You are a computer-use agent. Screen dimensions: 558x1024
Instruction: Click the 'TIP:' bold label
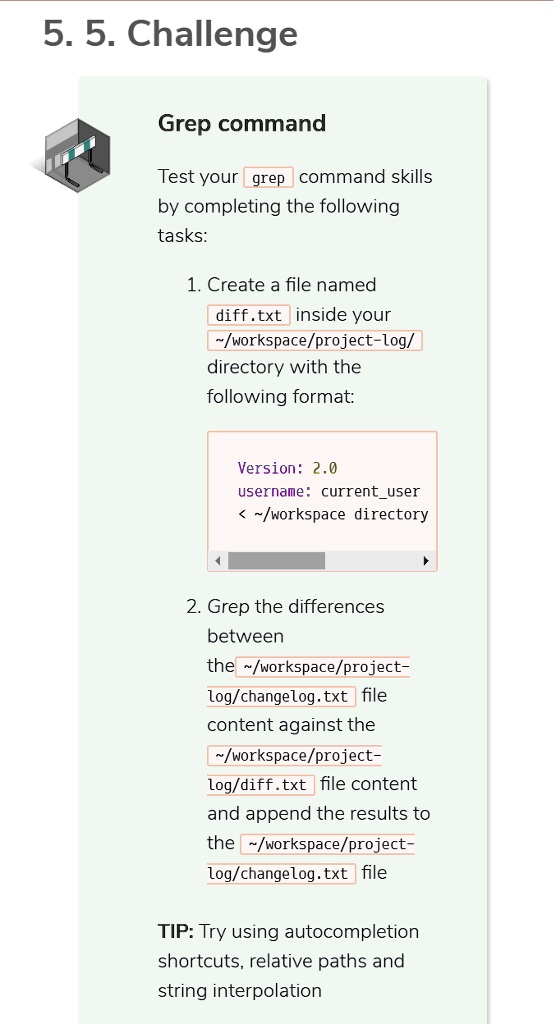pyautogui.click(x=176, y=931)
